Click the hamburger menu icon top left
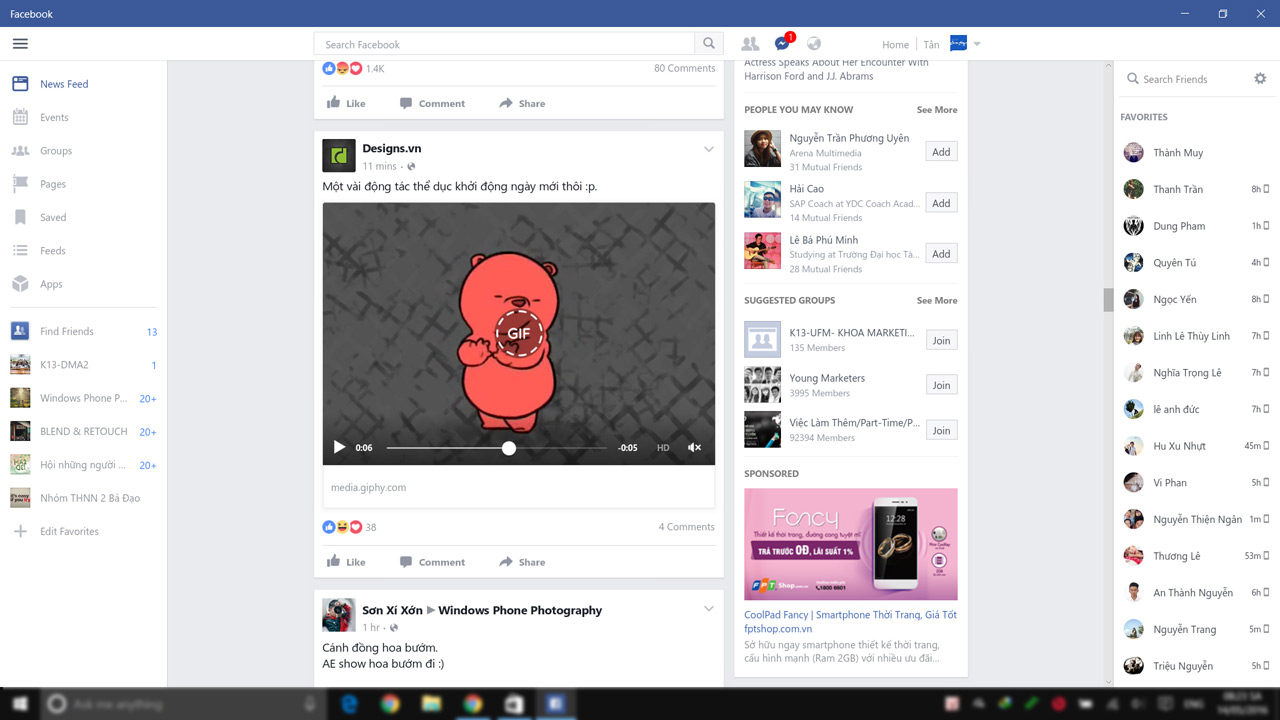 [x=19, y=43]
